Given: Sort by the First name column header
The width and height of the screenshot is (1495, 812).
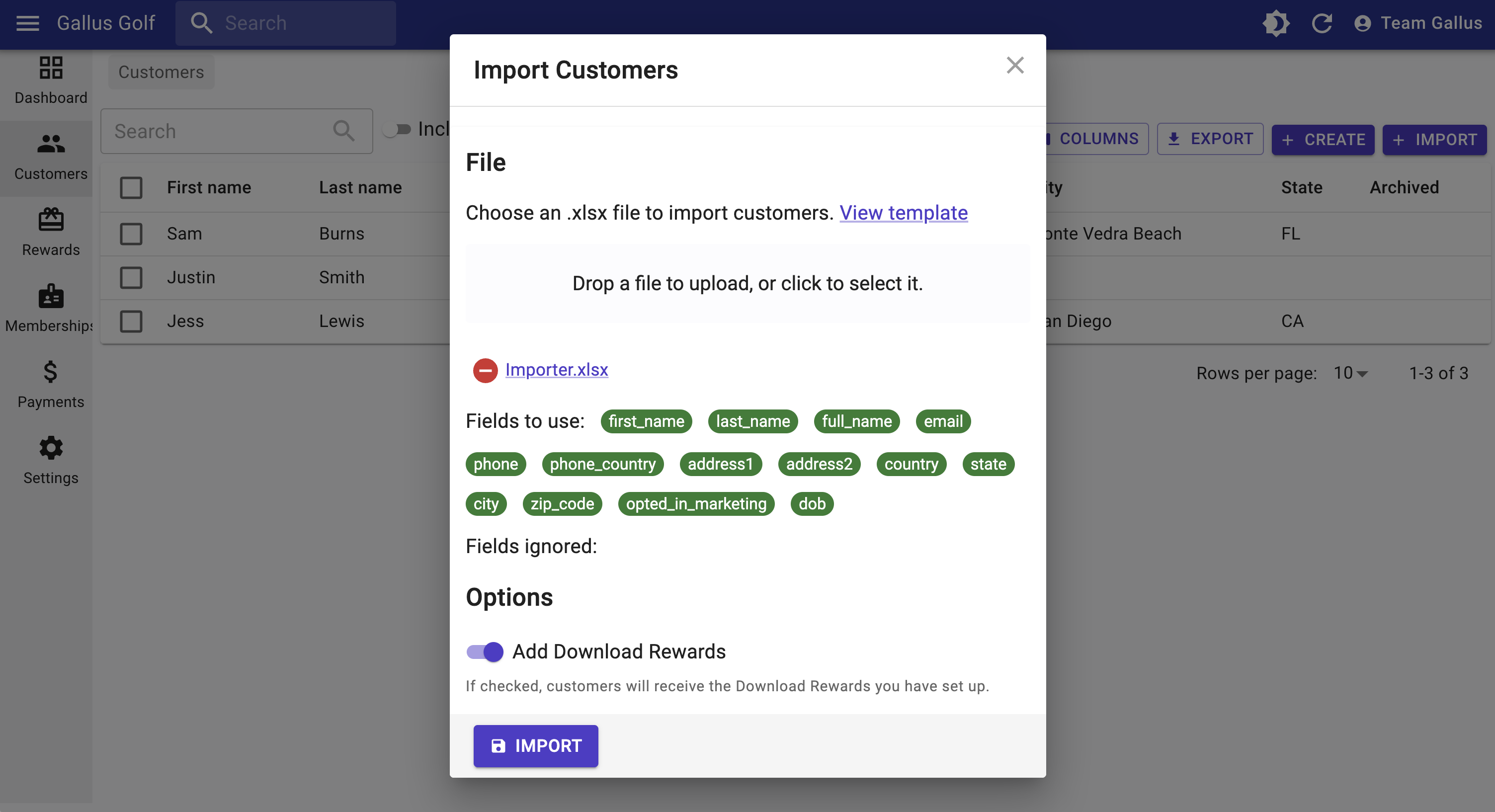Looking at the screenshot, I should tap(209, 187).
